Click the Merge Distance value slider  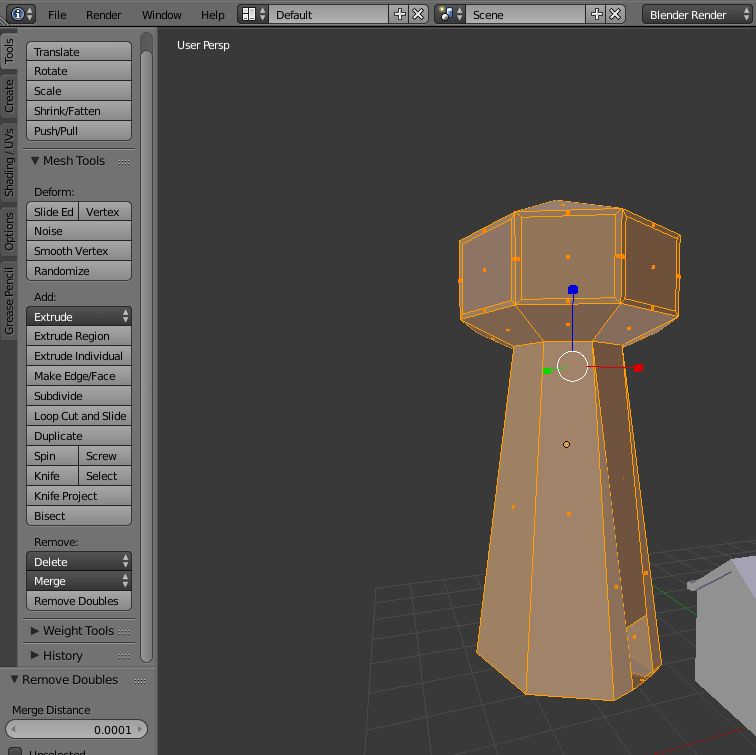point(76,729)
